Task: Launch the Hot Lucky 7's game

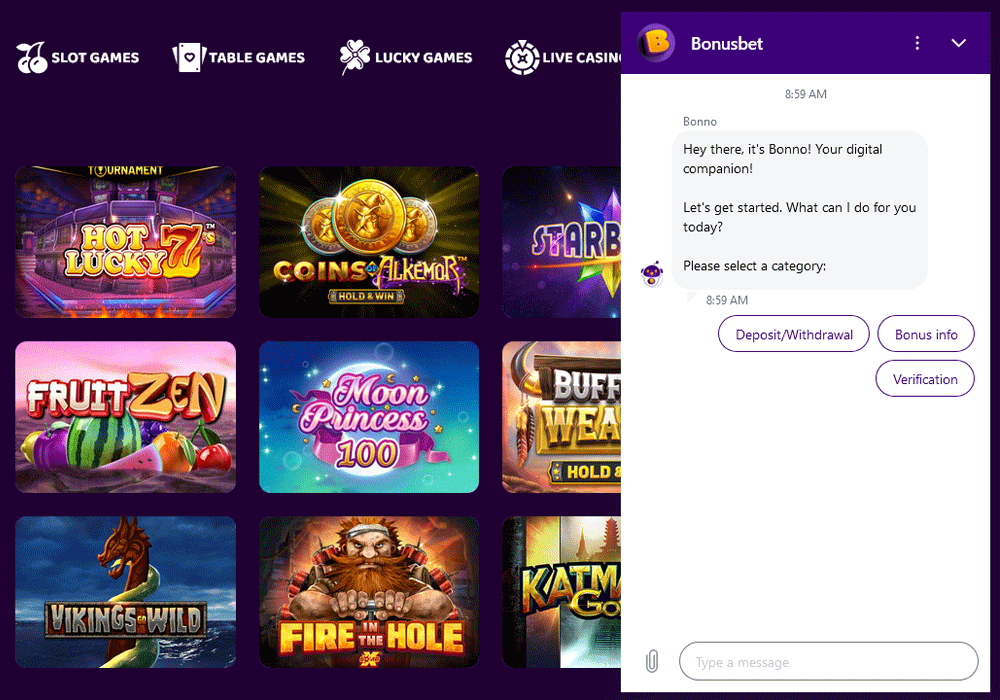Action: tap(126, 242)
